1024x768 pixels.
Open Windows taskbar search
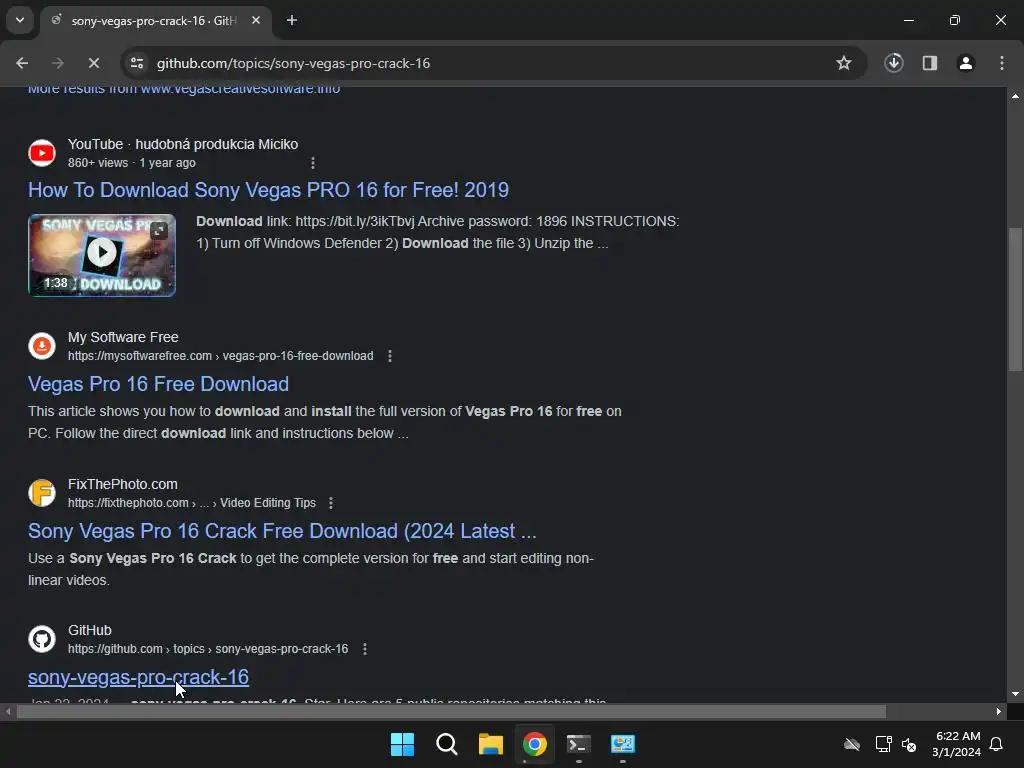(447, 744)
